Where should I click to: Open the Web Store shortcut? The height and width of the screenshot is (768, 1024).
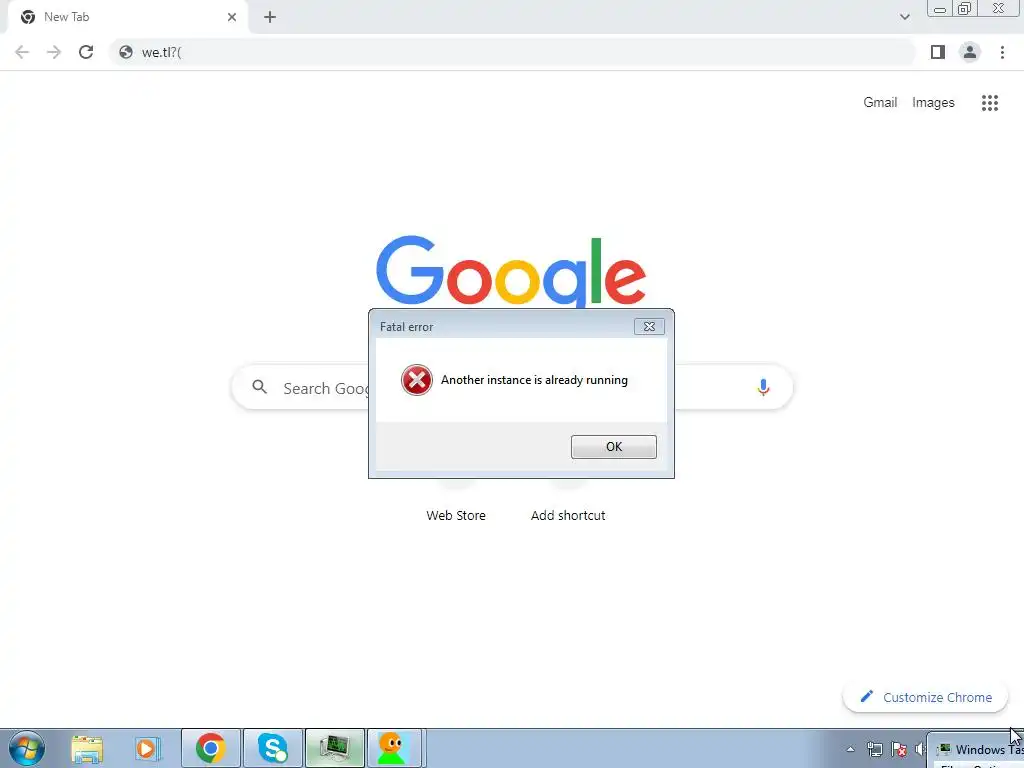coord(456,515)
